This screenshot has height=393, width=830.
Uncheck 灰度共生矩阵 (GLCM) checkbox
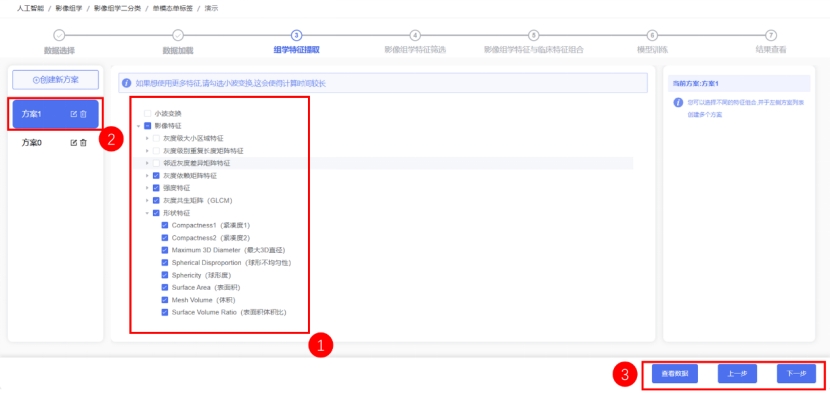pos(156,201)
